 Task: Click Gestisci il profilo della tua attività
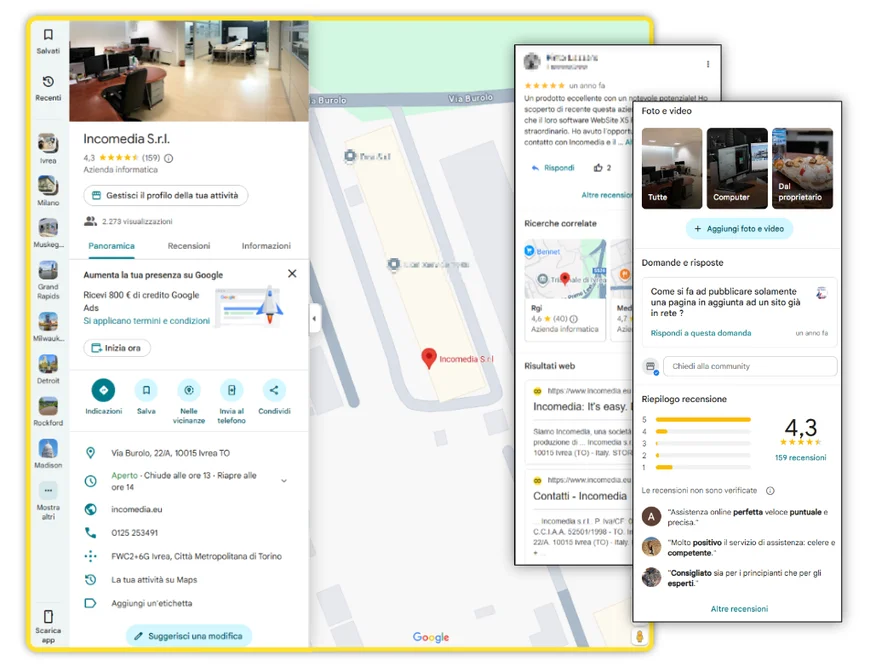(166, 196)
